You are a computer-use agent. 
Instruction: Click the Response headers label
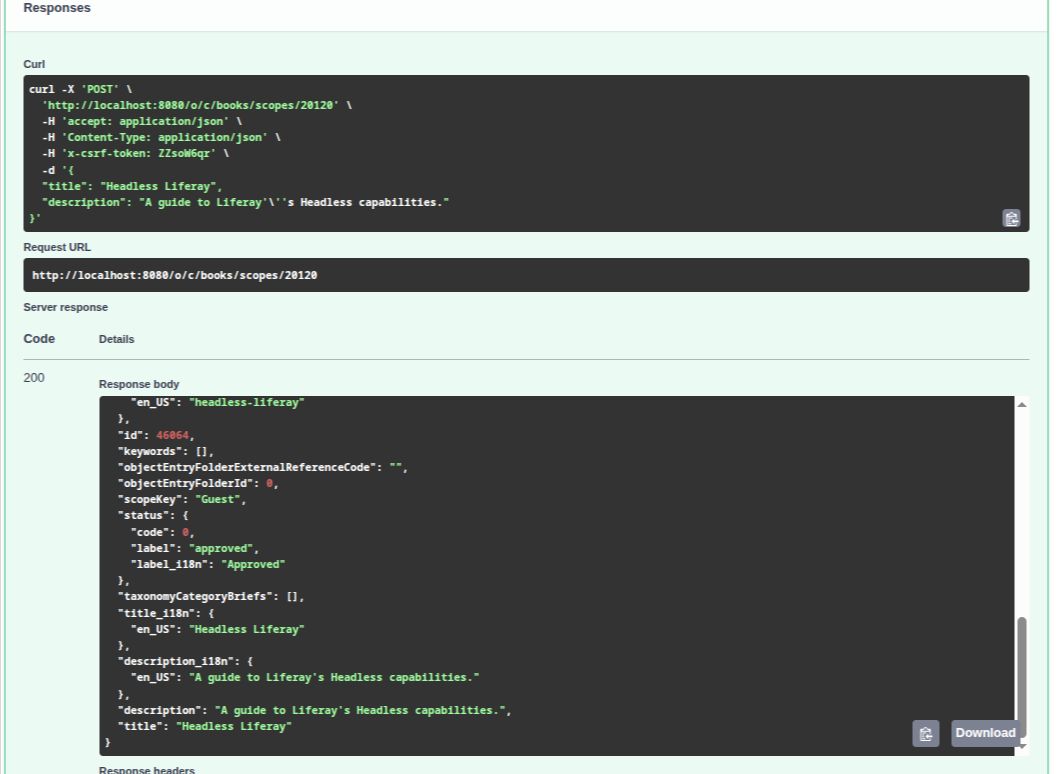click(x=146, y=770)
